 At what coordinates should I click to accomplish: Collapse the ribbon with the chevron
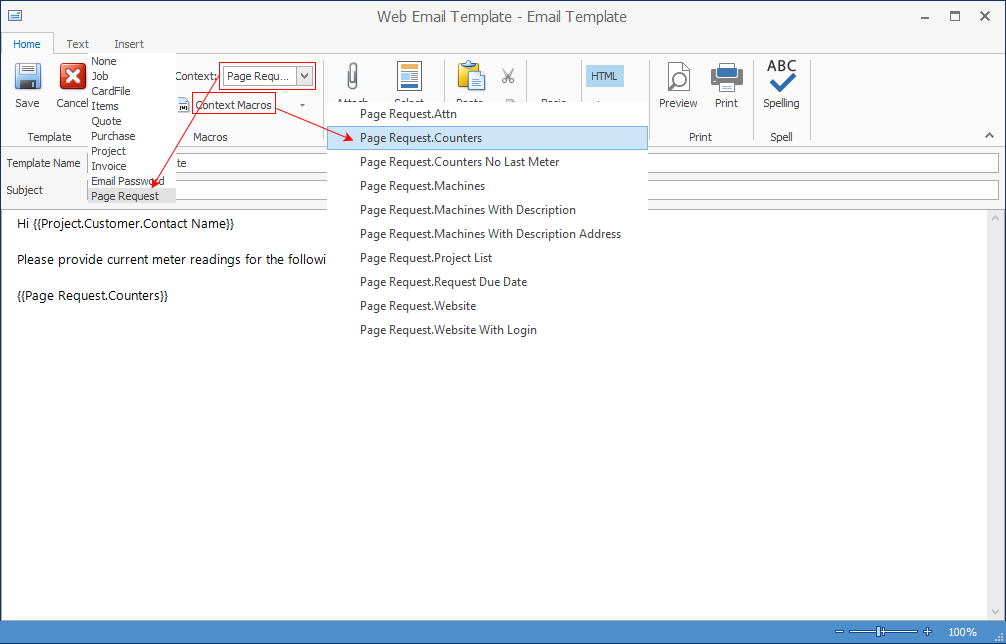coord(989,135)
